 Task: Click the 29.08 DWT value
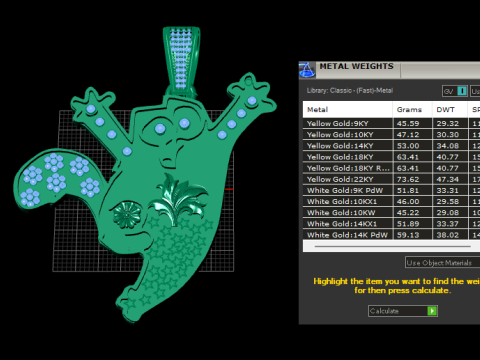pos(448,213)
